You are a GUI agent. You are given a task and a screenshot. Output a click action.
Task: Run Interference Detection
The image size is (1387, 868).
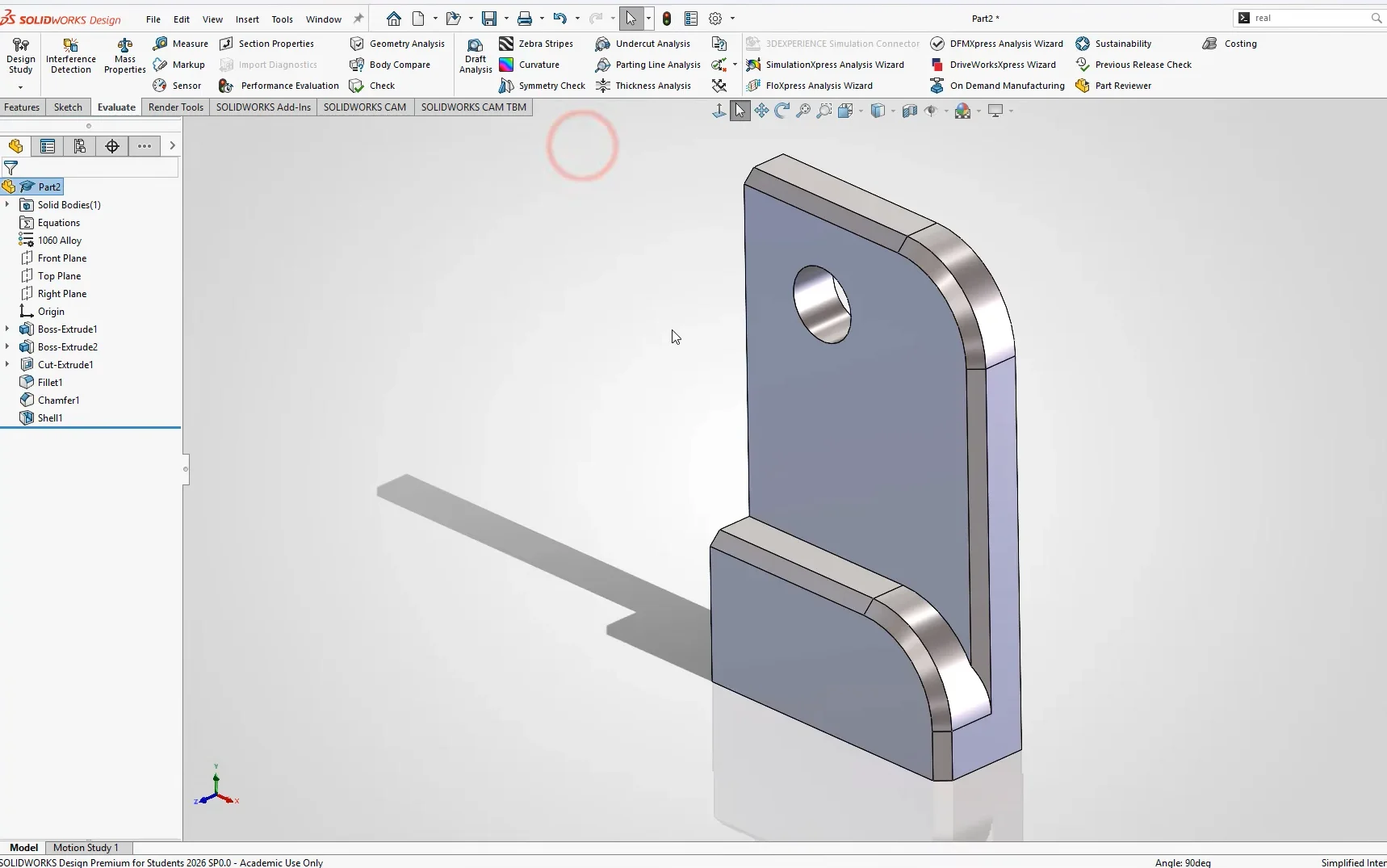click(70, 57)
